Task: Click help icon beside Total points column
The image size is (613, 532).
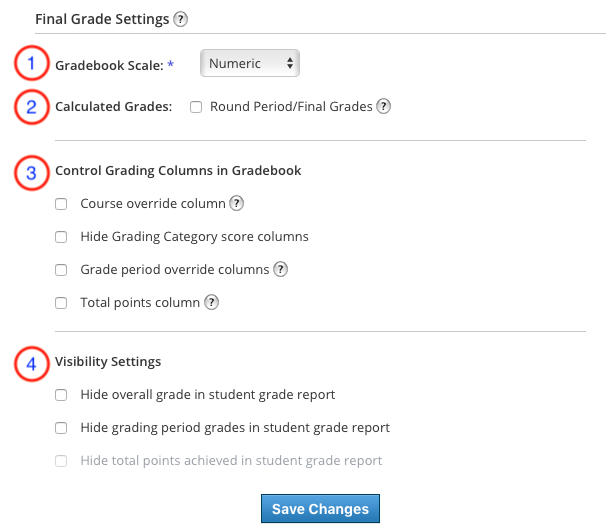Action: click(x=212, y=302)
